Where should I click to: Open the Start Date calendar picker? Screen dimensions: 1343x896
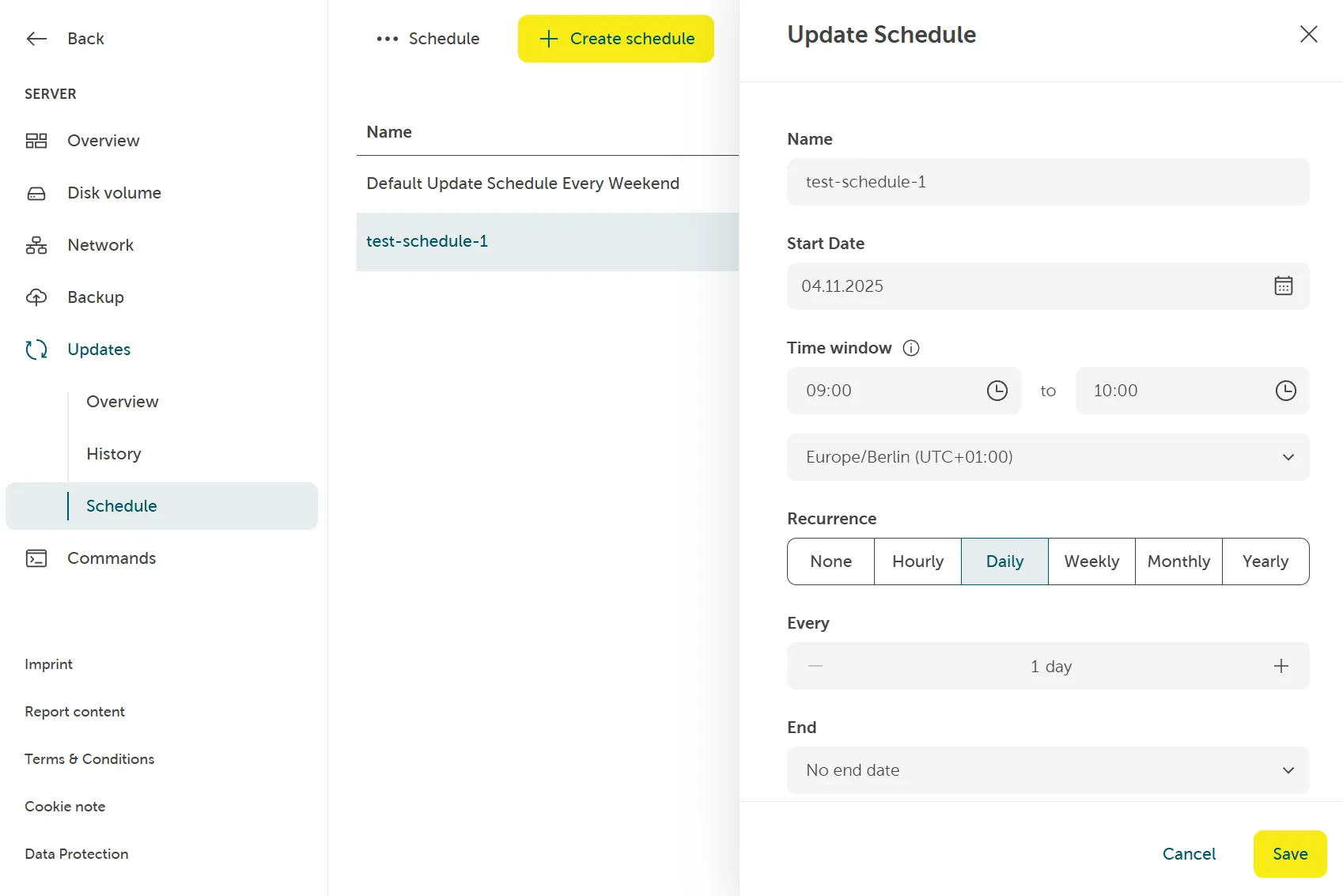point(1283,285)
